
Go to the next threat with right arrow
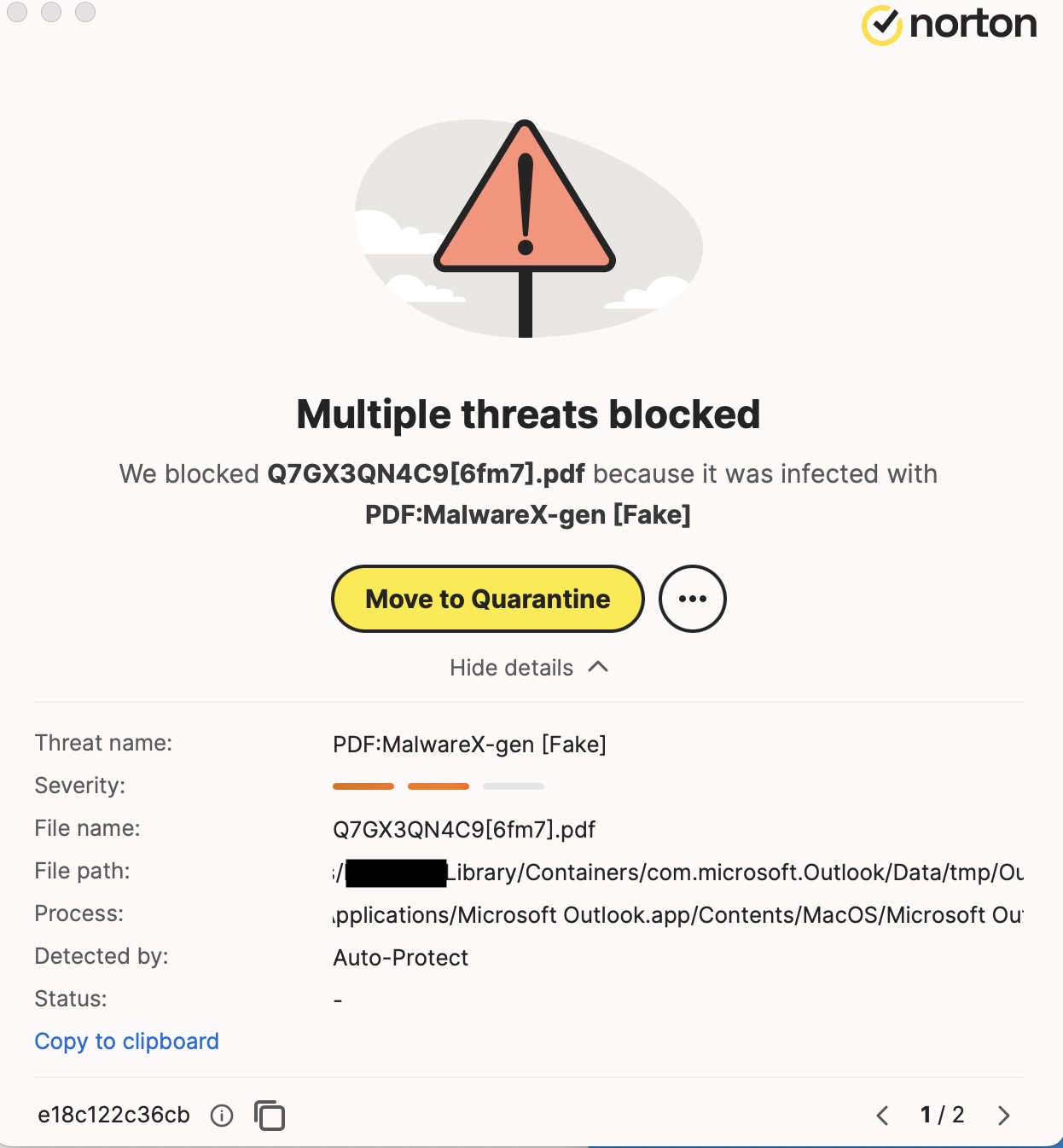coord(1003,1116)
